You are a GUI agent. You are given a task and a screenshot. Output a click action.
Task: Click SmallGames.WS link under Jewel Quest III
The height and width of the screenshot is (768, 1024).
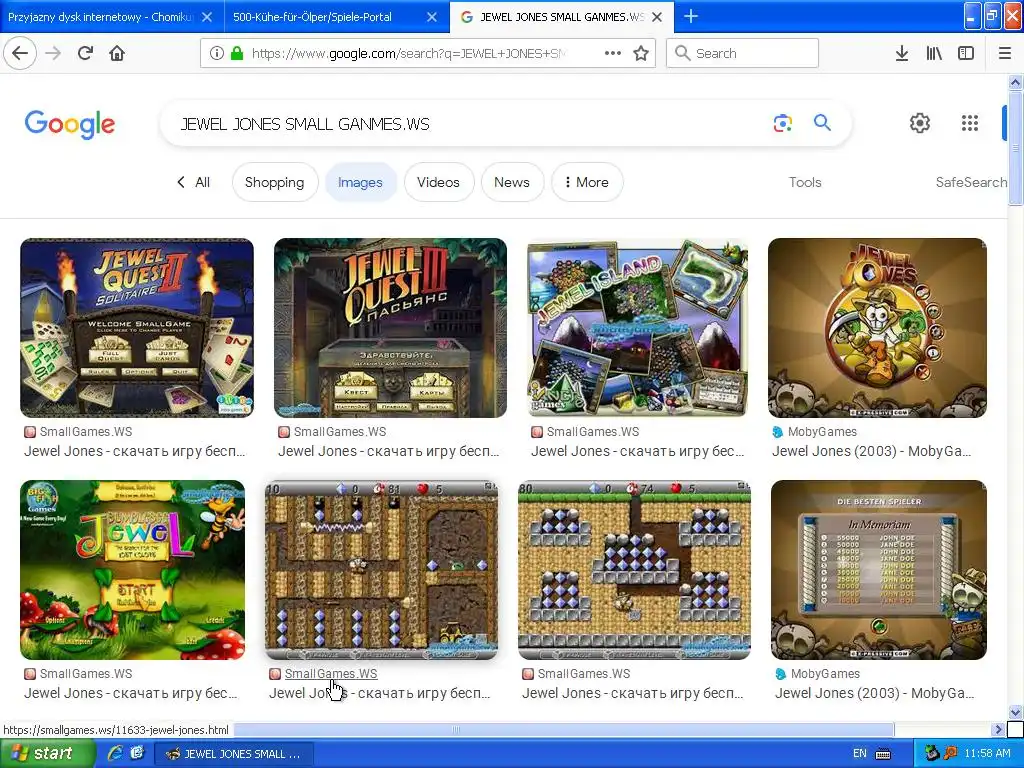tap(340, 432)
